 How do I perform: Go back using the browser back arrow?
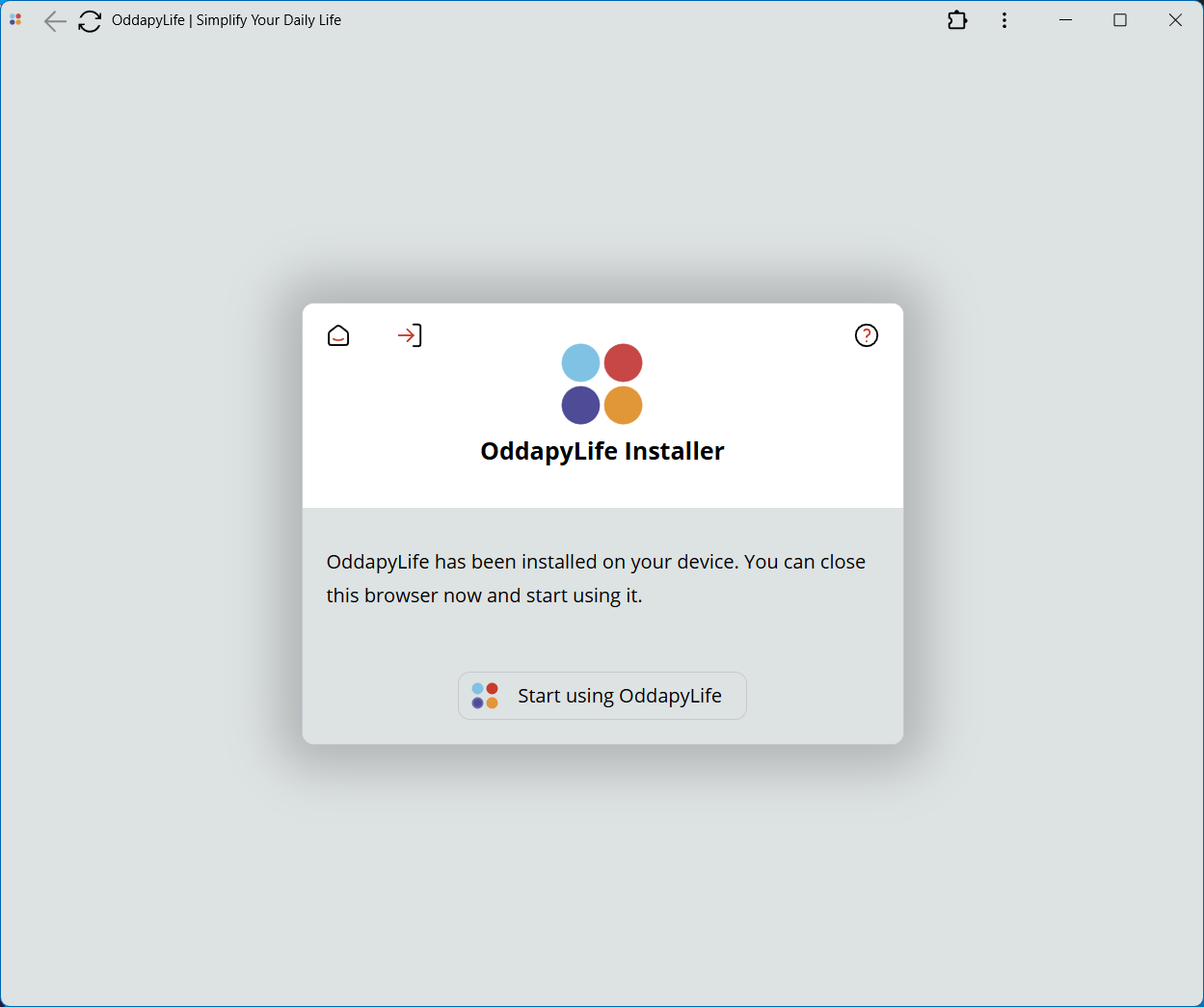tap(55, 20)
